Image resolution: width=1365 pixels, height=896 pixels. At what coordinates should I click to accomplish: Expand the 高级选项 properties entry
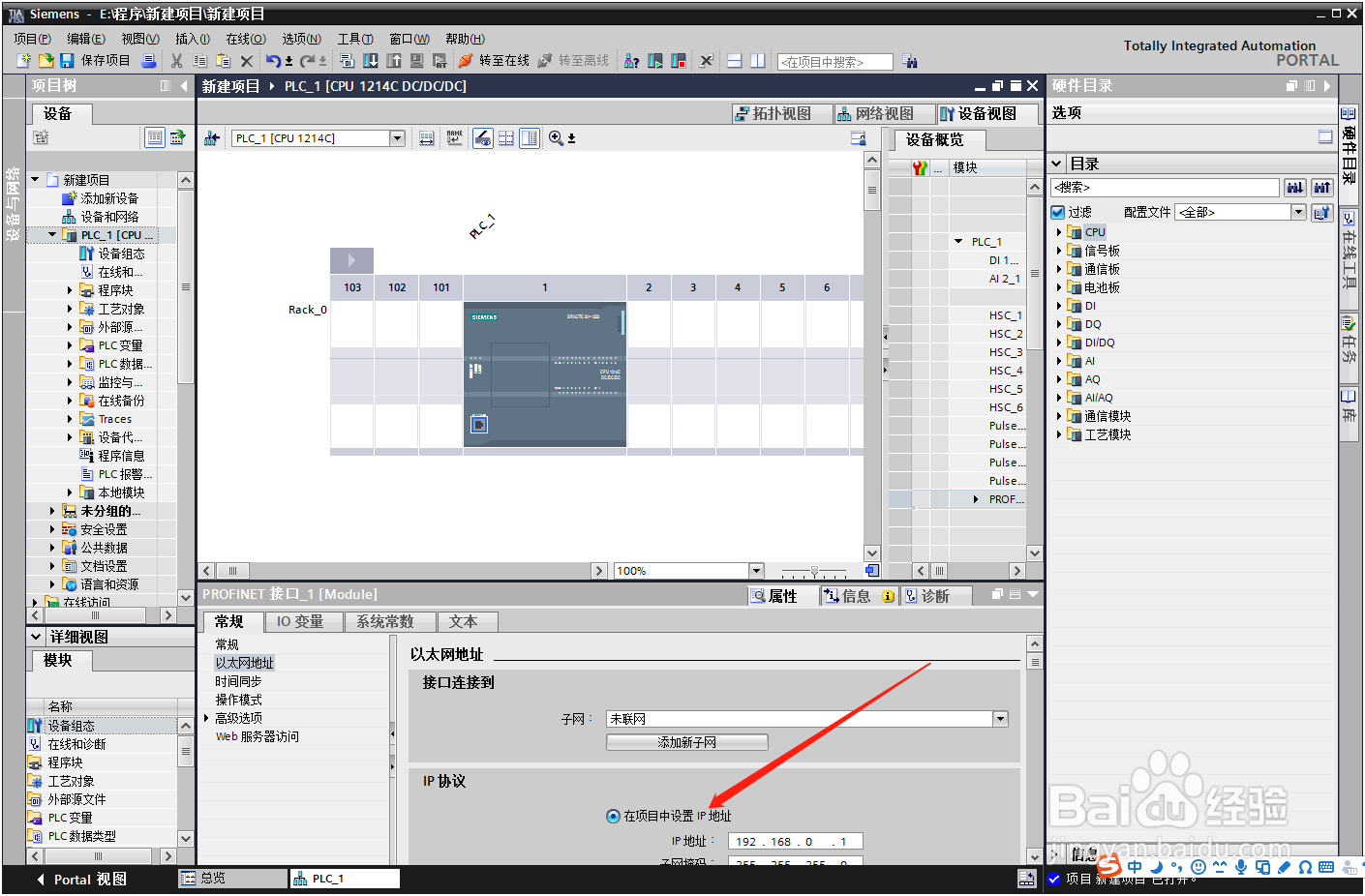coord(206,718)
